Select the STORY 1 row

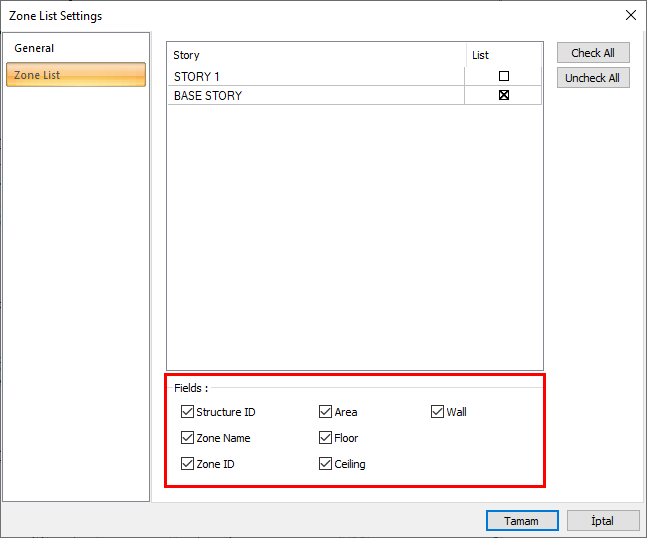[x=300, y=76]
